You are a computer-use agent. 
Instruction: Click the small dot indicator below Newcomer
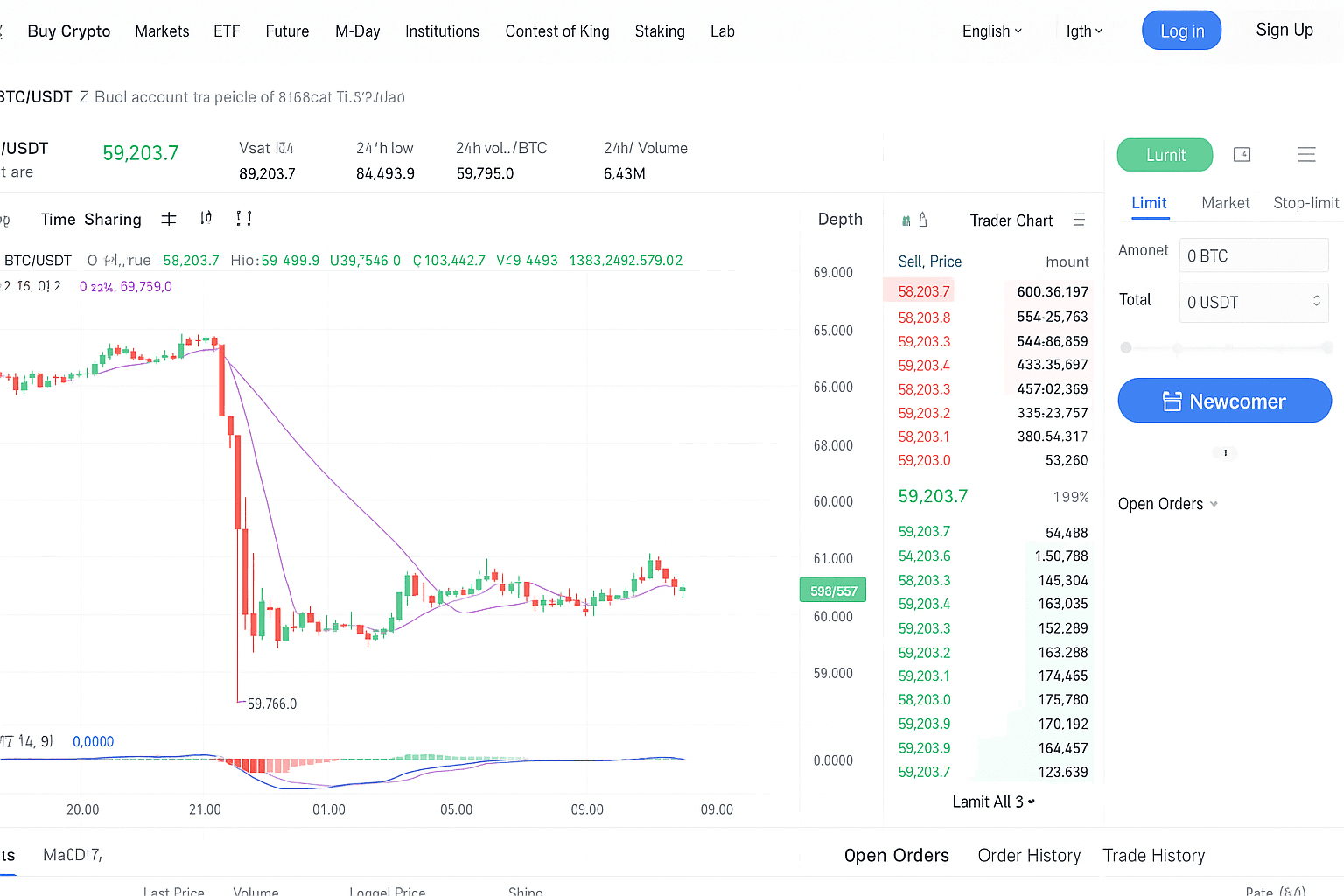point(1225,453)
